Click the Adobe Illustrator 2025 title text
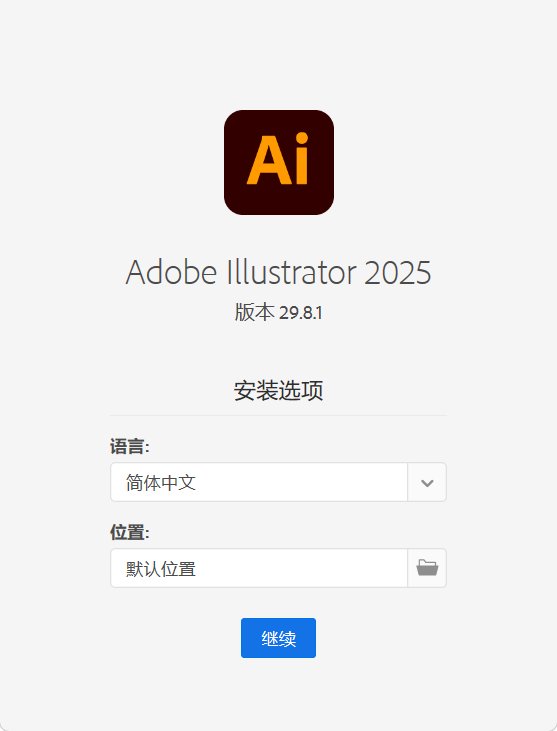This screenshot has height=731, width=557. click(x=278, y=272)
